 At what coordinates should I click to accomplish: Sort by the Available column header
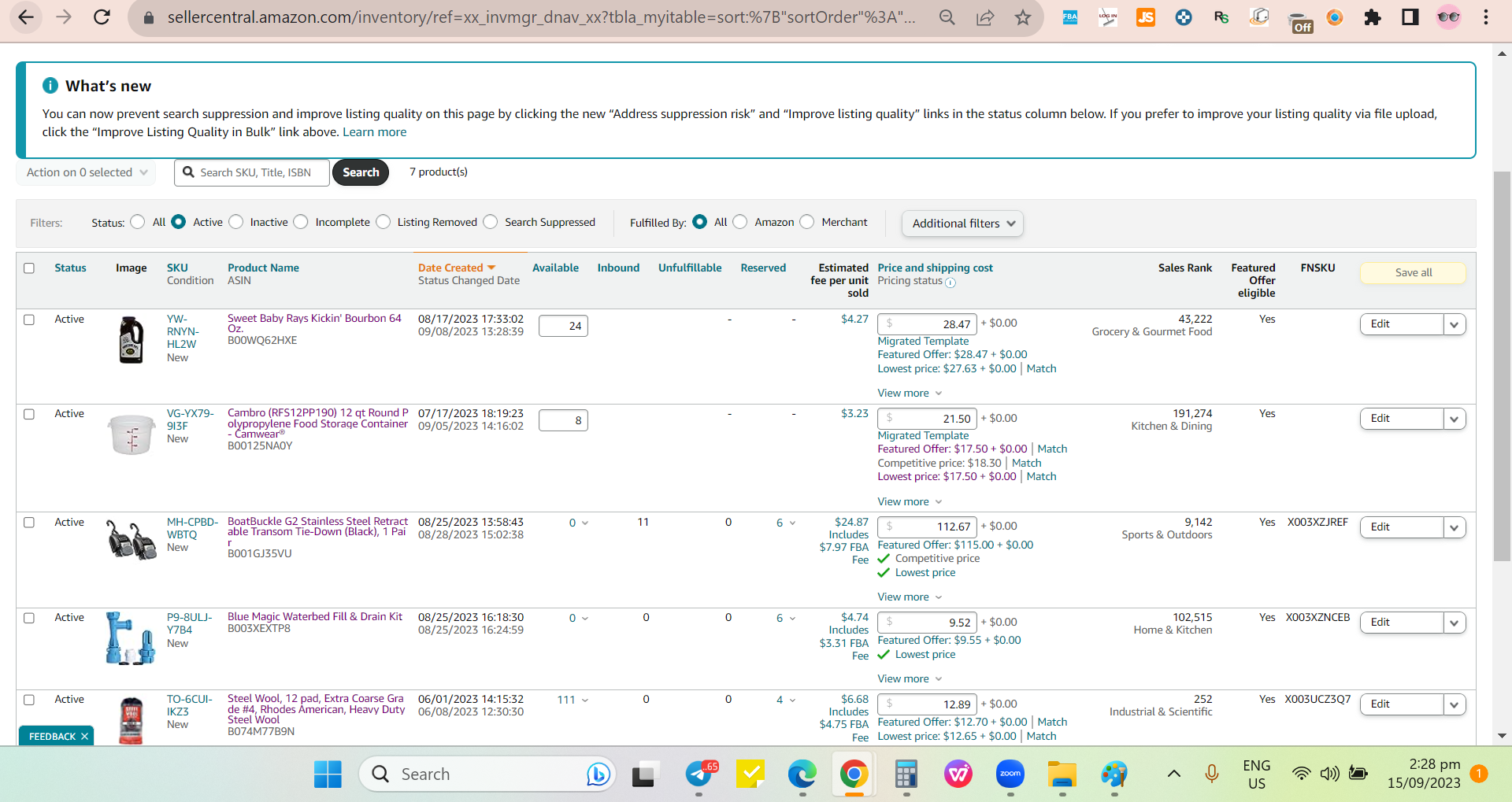(555, 268)
